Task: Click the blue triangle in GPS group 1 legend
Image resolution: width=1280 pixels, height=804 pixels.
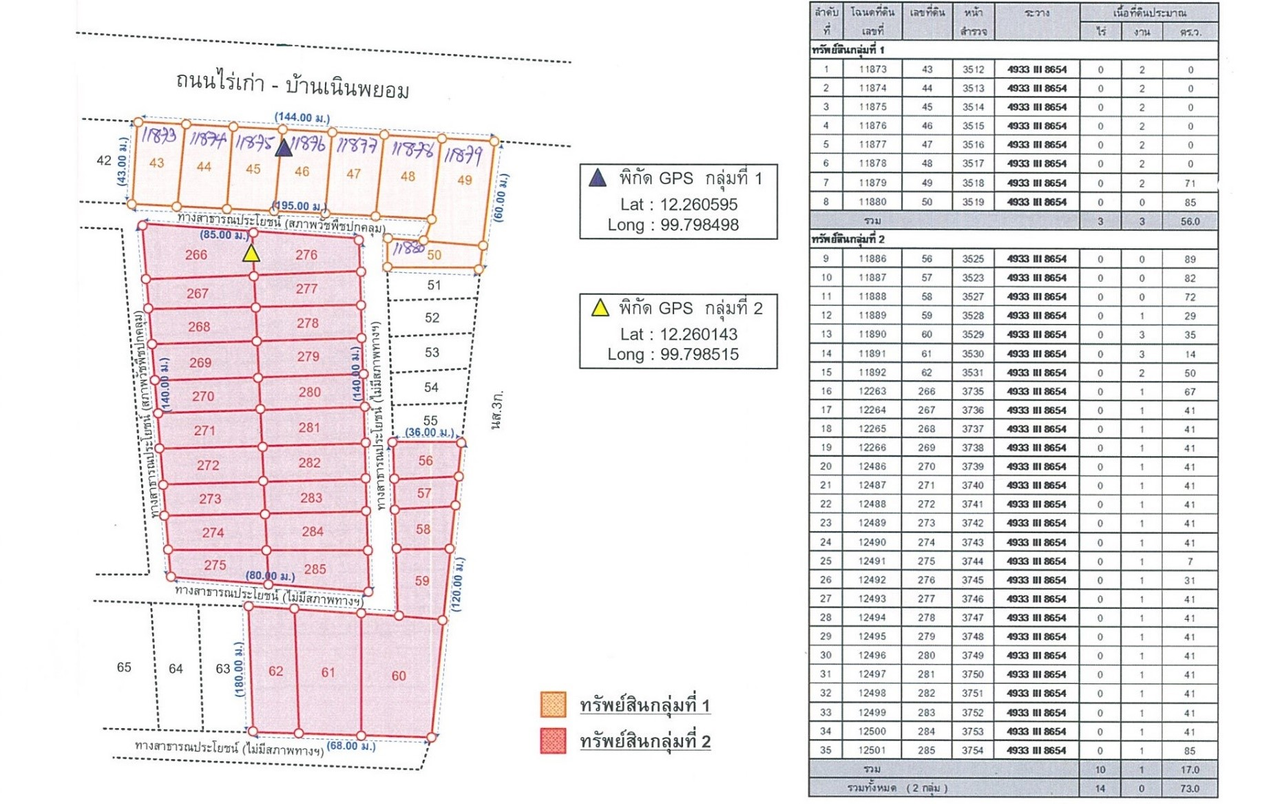Action: pos(597,179)
